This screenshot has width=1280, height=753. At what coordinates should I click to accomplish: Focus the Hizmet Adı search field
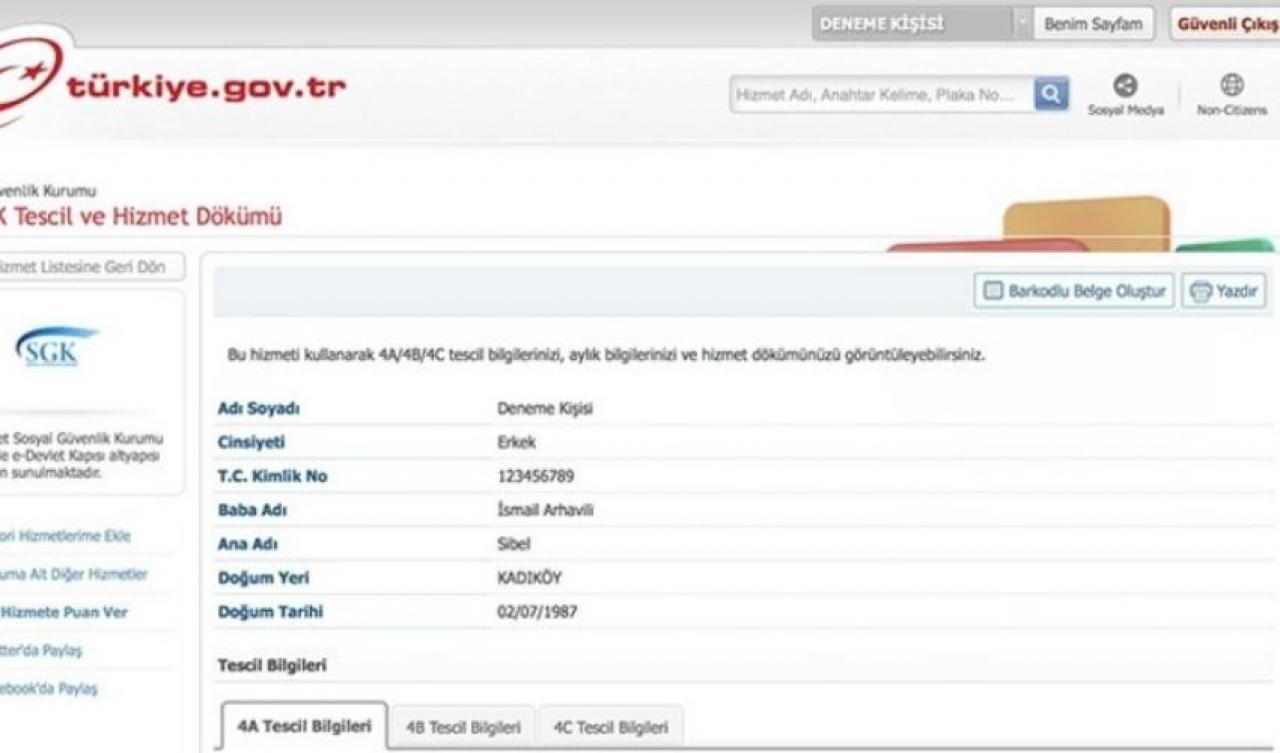(882, 95)
